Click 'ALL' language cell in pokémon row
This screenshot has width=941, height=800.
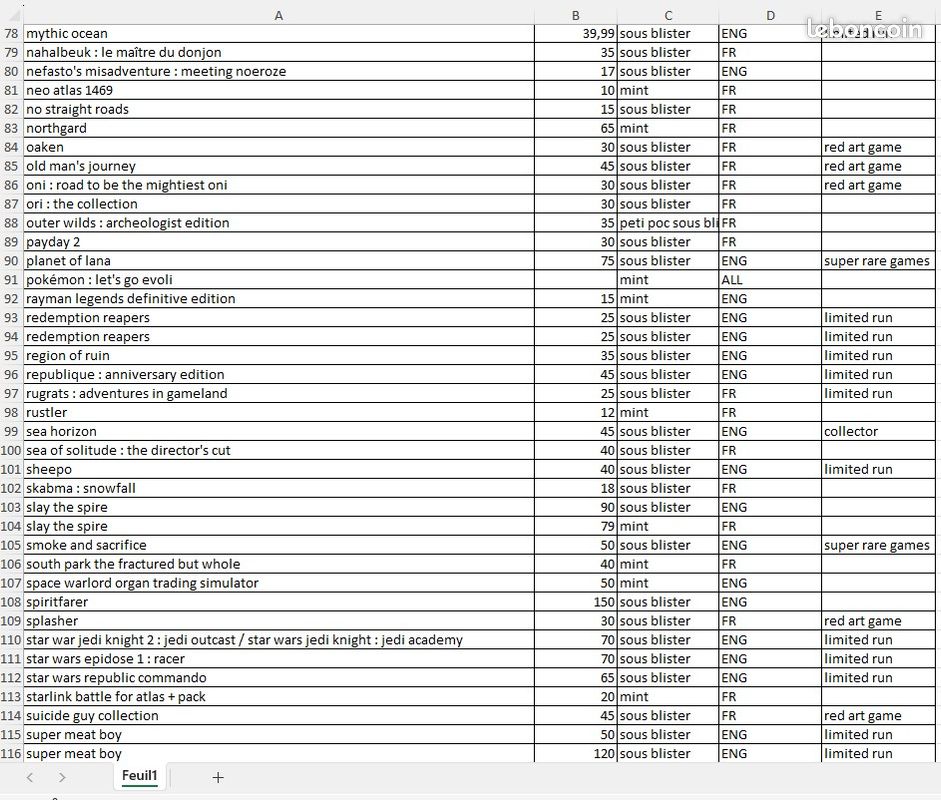click(770, 280)
